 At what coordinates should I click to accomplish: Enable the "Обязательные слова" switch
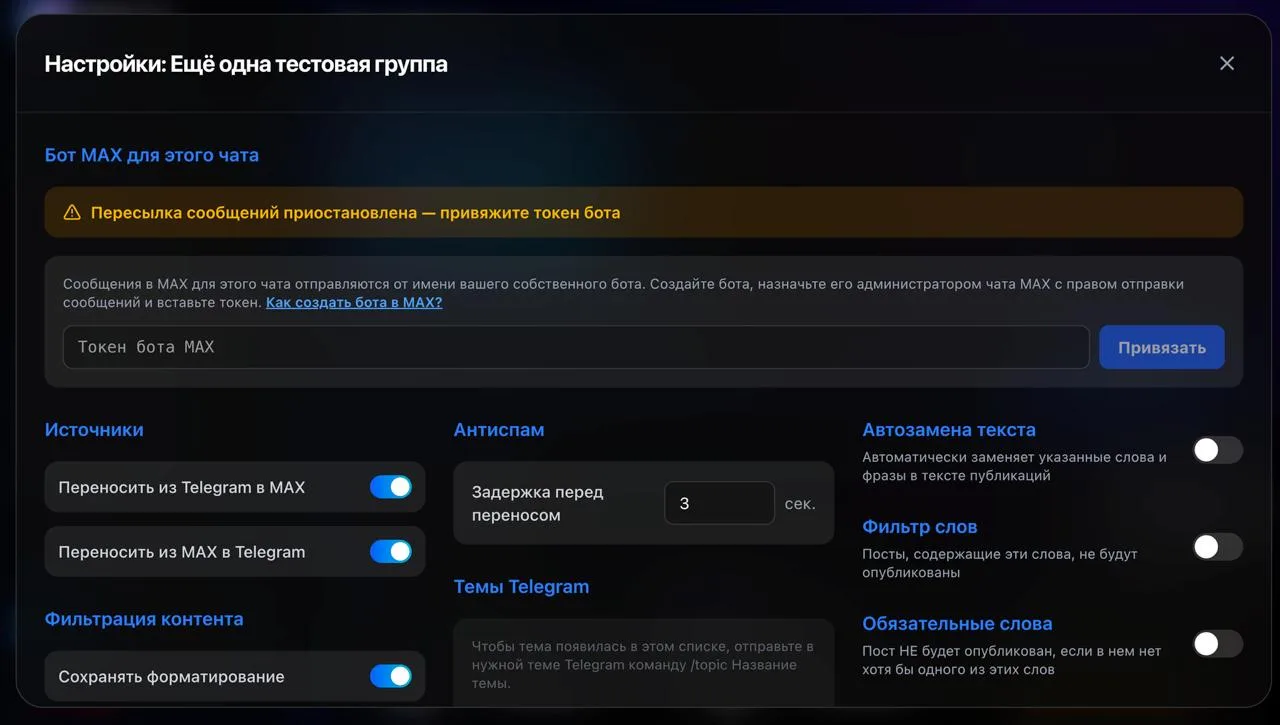1218,644
